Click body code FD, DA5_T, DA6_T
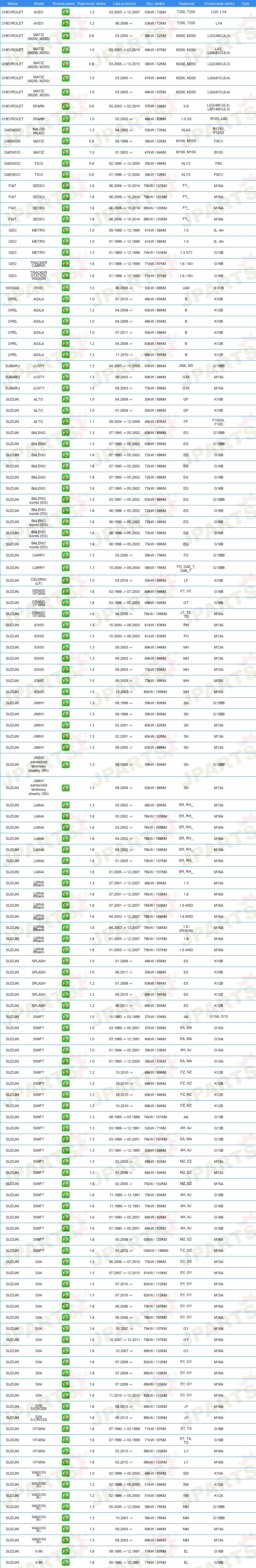This screenshot has height=1568, width=256. click(x=186, y=569)
